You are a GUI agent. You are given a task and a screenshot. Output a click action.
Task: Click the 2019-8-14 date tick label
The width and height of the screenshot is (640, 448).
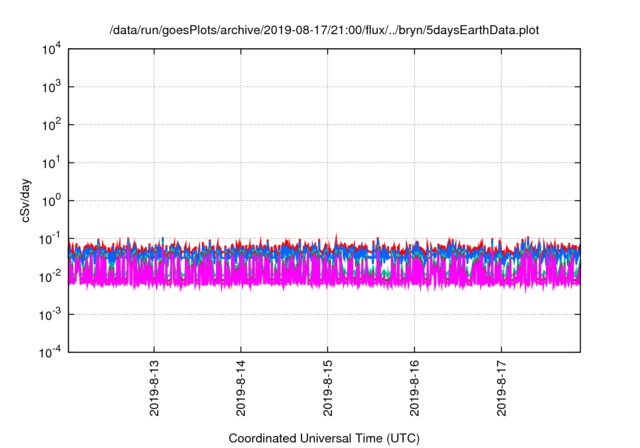point(241,388)
